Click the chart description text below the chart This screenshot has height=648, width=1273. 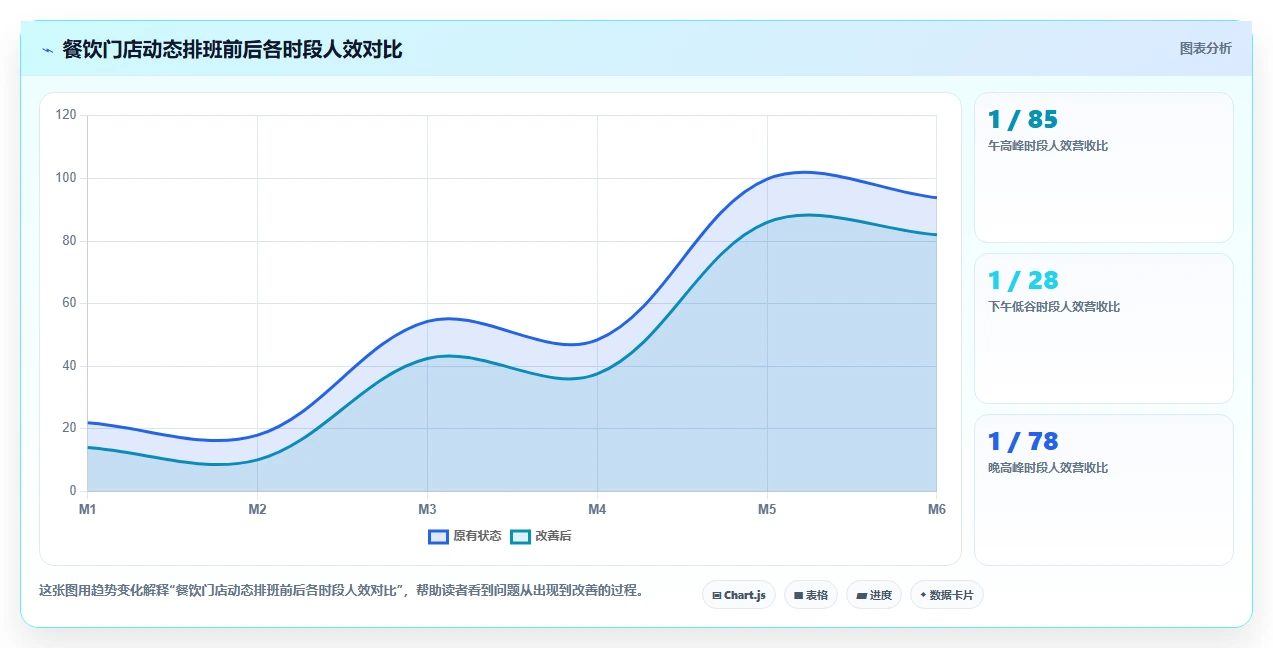tap(341, 590)
